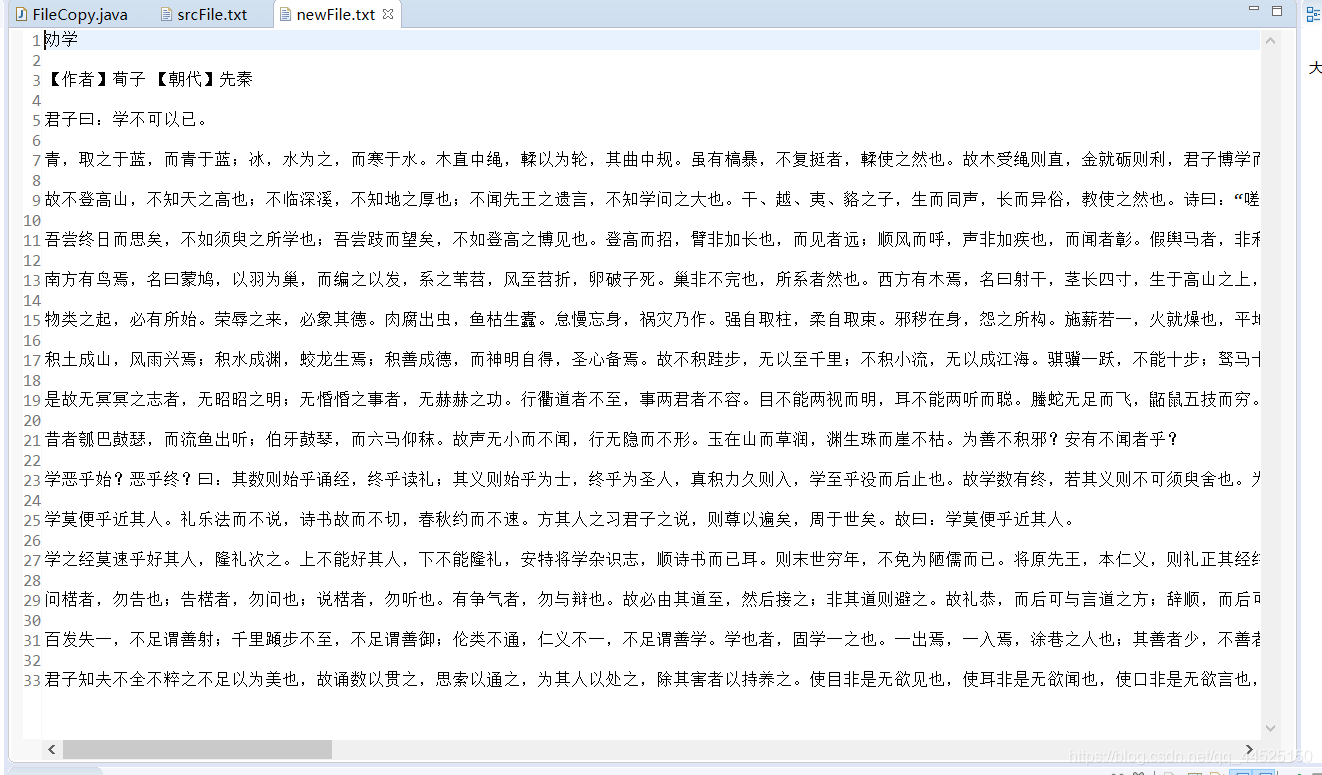
Task: Click line 23 beginning '学恶乎始'
Action: click(x=651, y=480)
